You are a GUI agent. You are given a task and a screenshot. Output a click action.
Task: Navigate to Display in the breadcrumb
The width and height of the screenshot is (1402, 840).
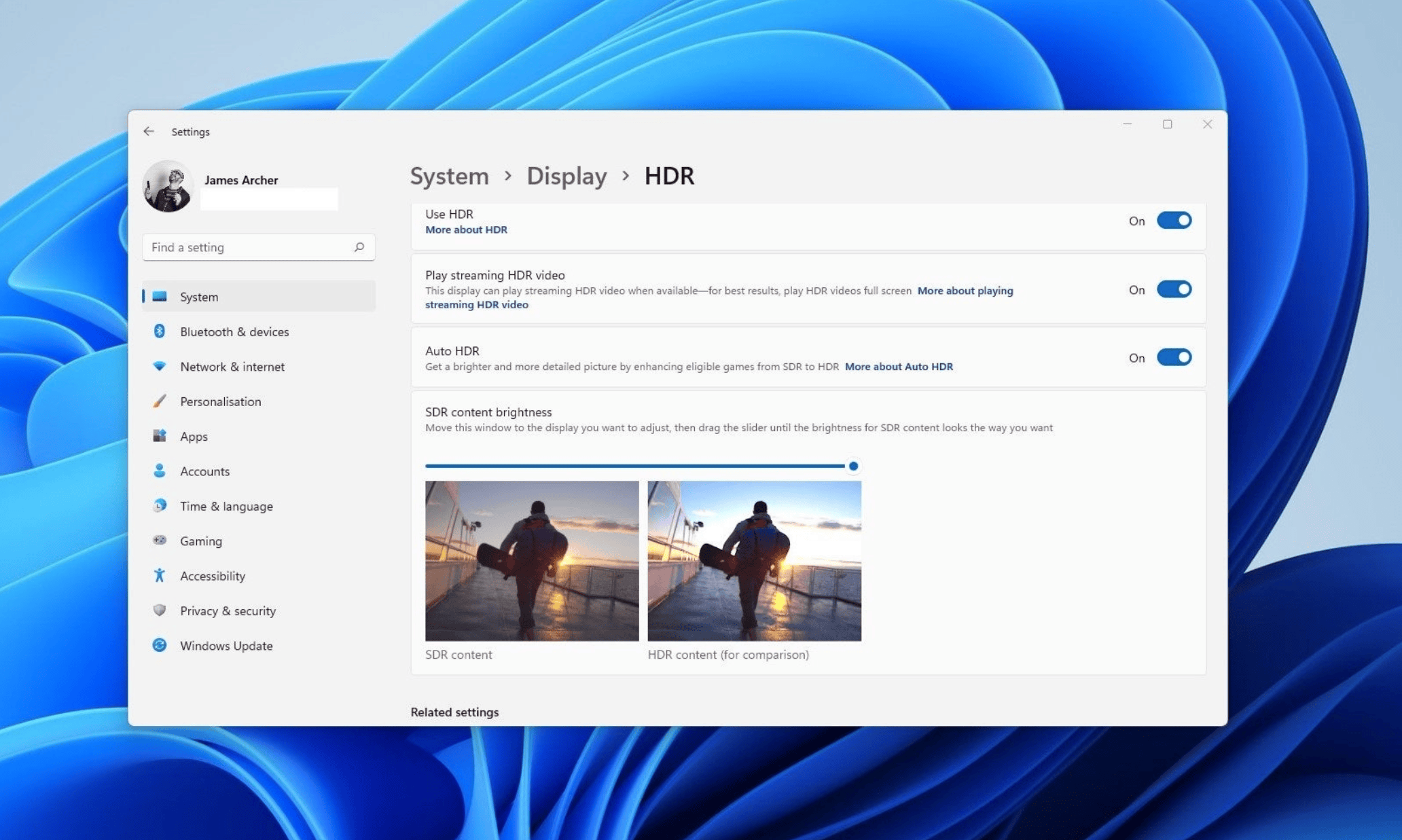[x=567, y=176]
